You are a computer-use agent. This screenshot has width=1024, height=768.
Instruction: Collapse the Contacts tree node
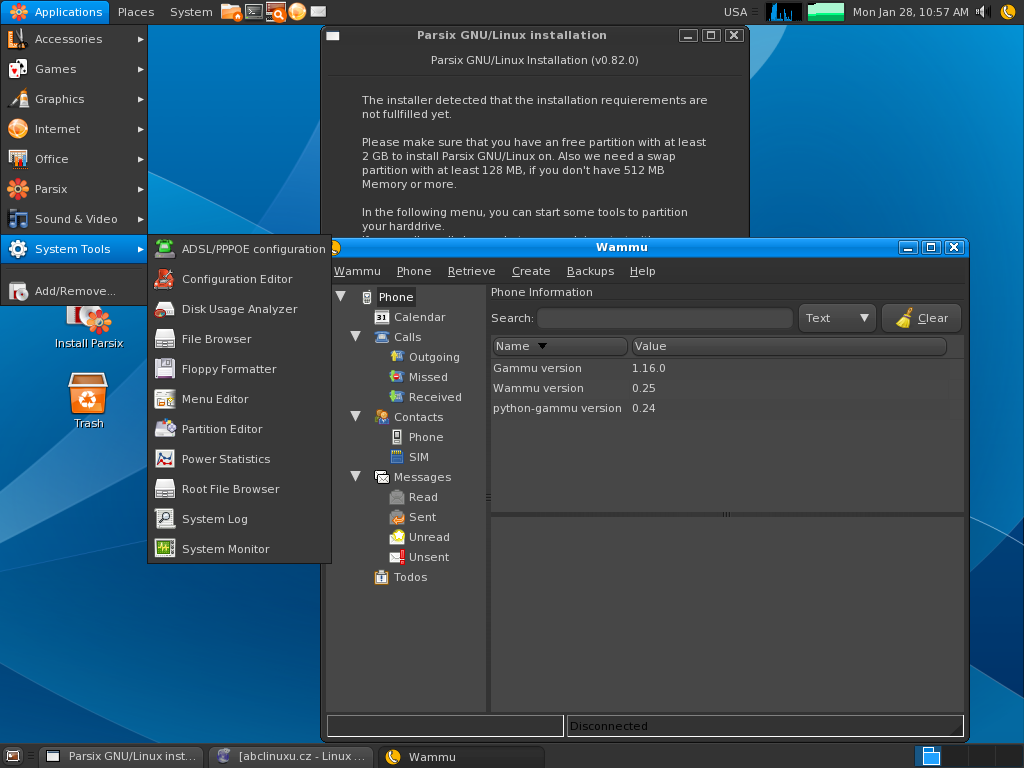(355, 417)
